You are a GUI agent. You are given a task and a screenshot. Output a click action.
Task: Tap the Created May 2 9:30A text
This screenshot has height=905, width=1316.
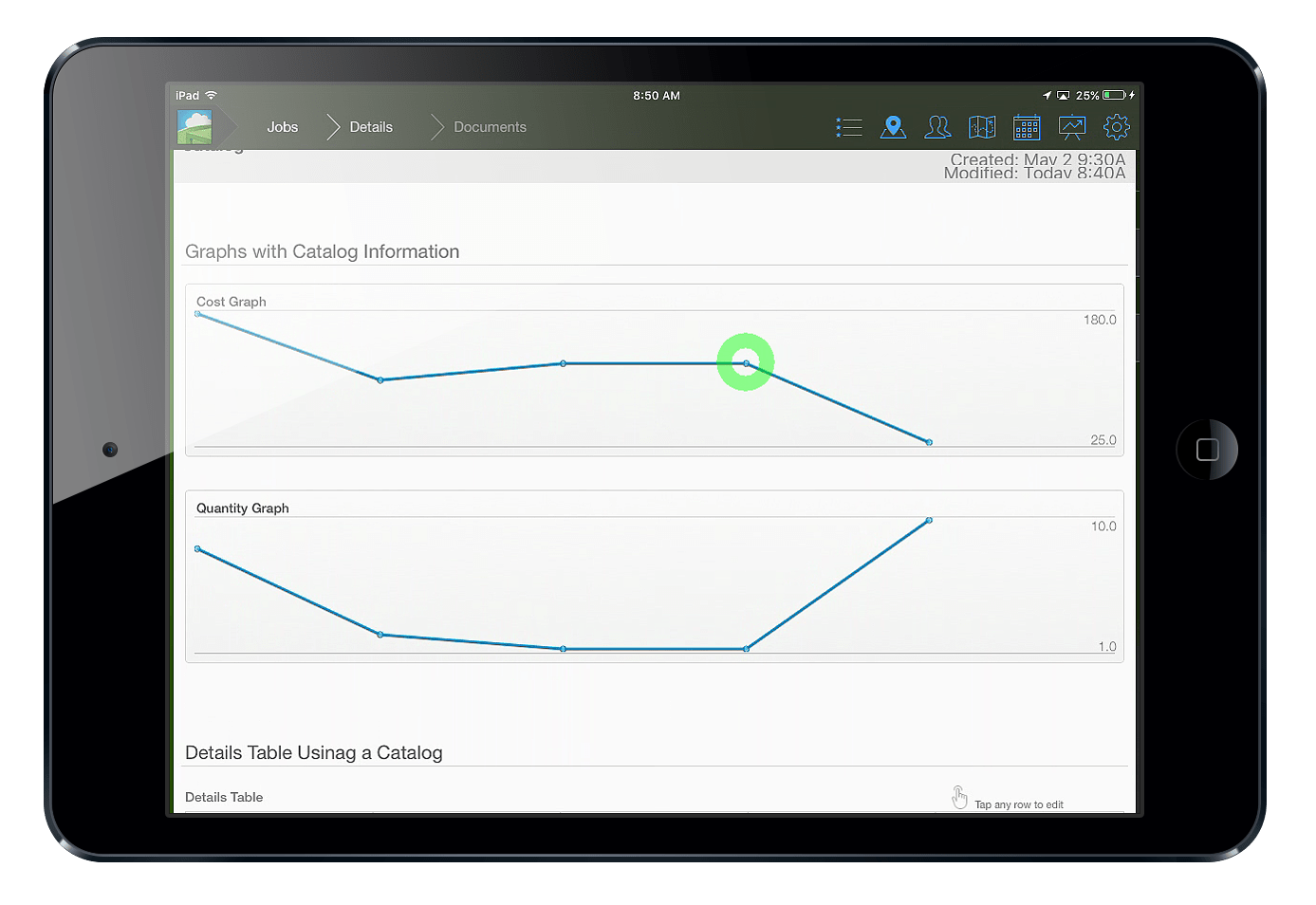tap(1038, 158)
